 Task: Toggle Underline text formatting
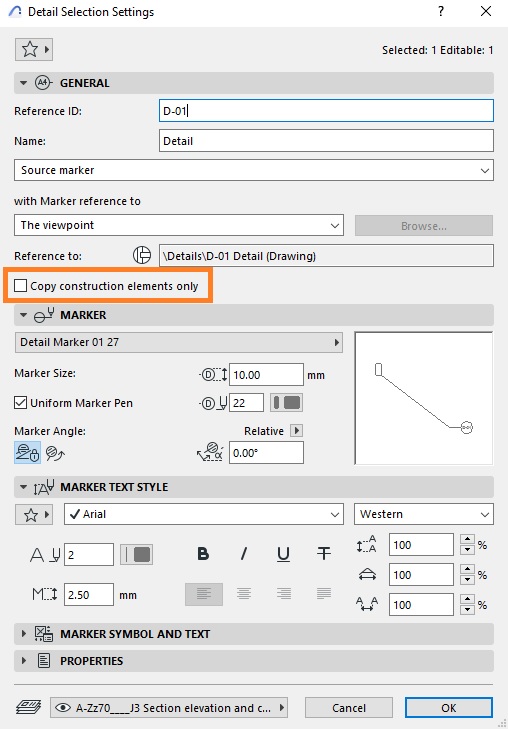(x=284, y=554)
